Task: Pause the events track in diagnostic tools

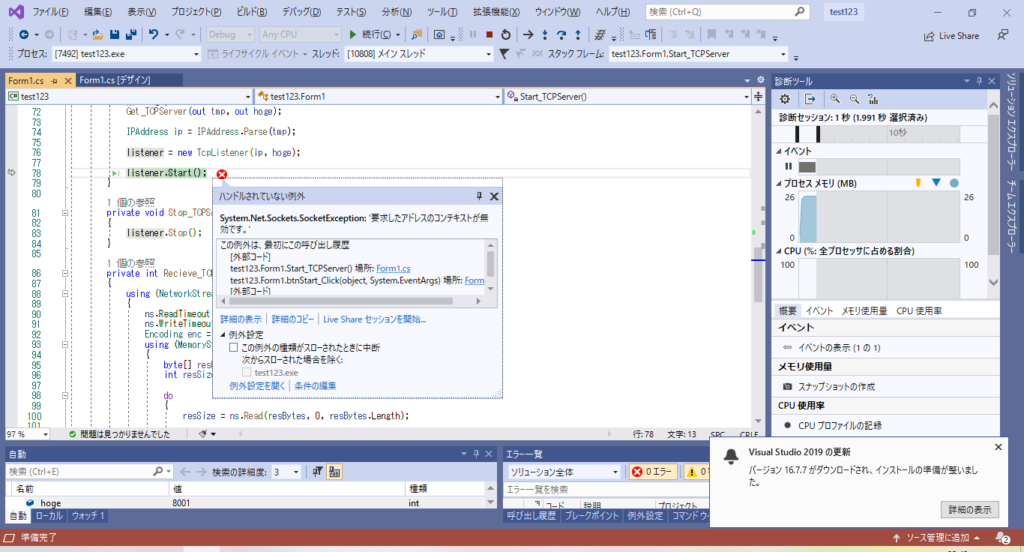Action: [788, 167]
